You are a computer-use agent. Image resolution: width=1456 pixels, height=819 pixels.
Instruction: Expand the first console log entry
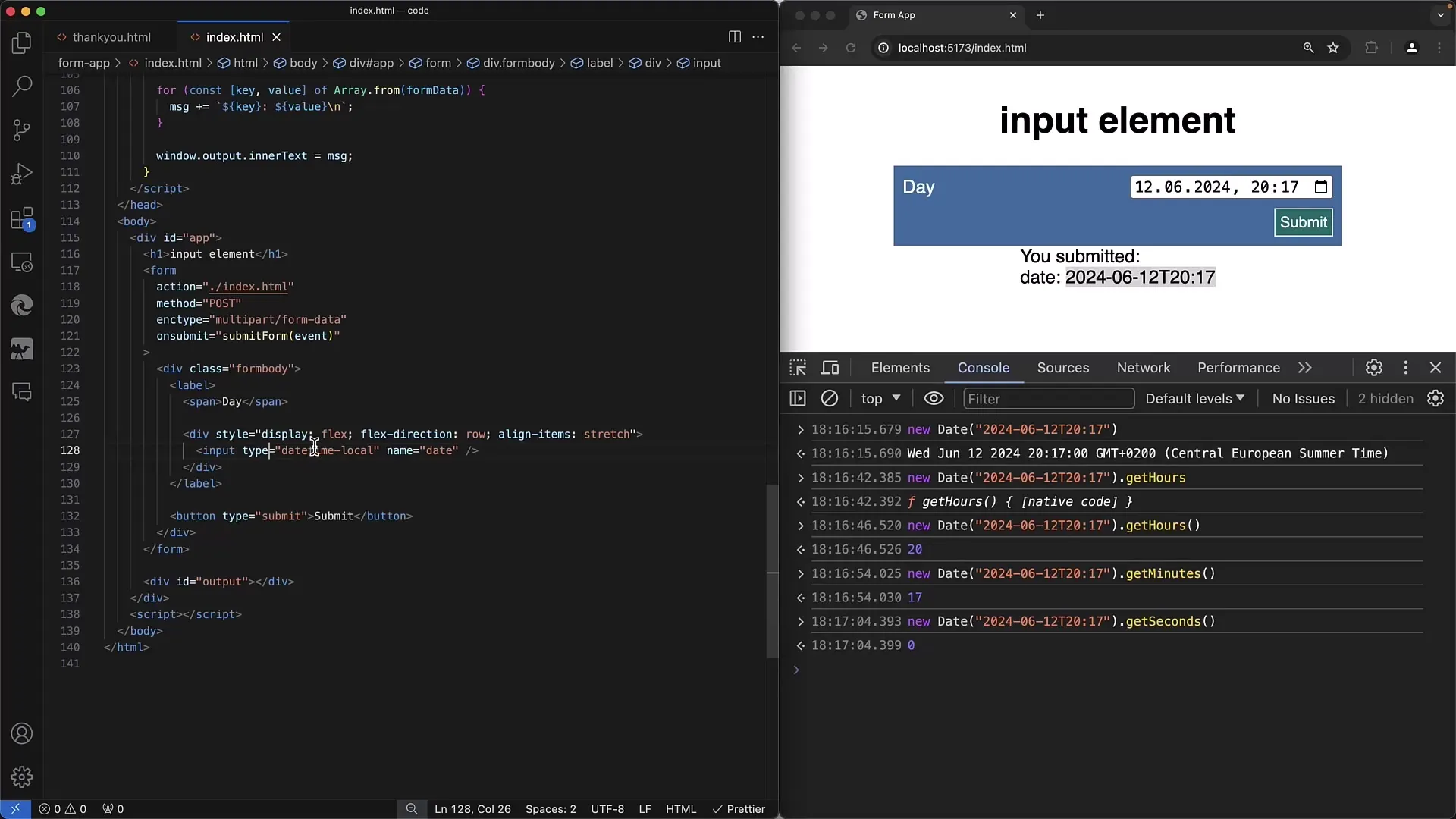799,429
